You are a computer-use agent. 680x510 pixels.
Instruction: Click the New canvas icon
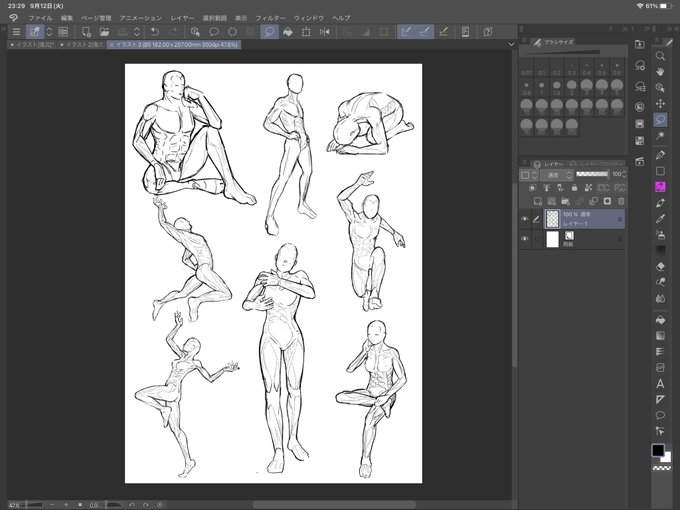pyautogui.click(x=86, y=32)
